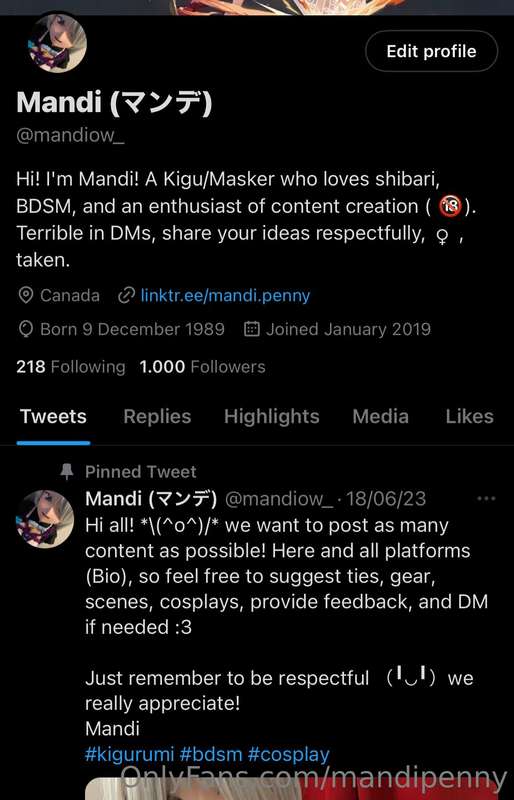
Task: Open the profile avatar picture
Action: (x=57, y=43)
